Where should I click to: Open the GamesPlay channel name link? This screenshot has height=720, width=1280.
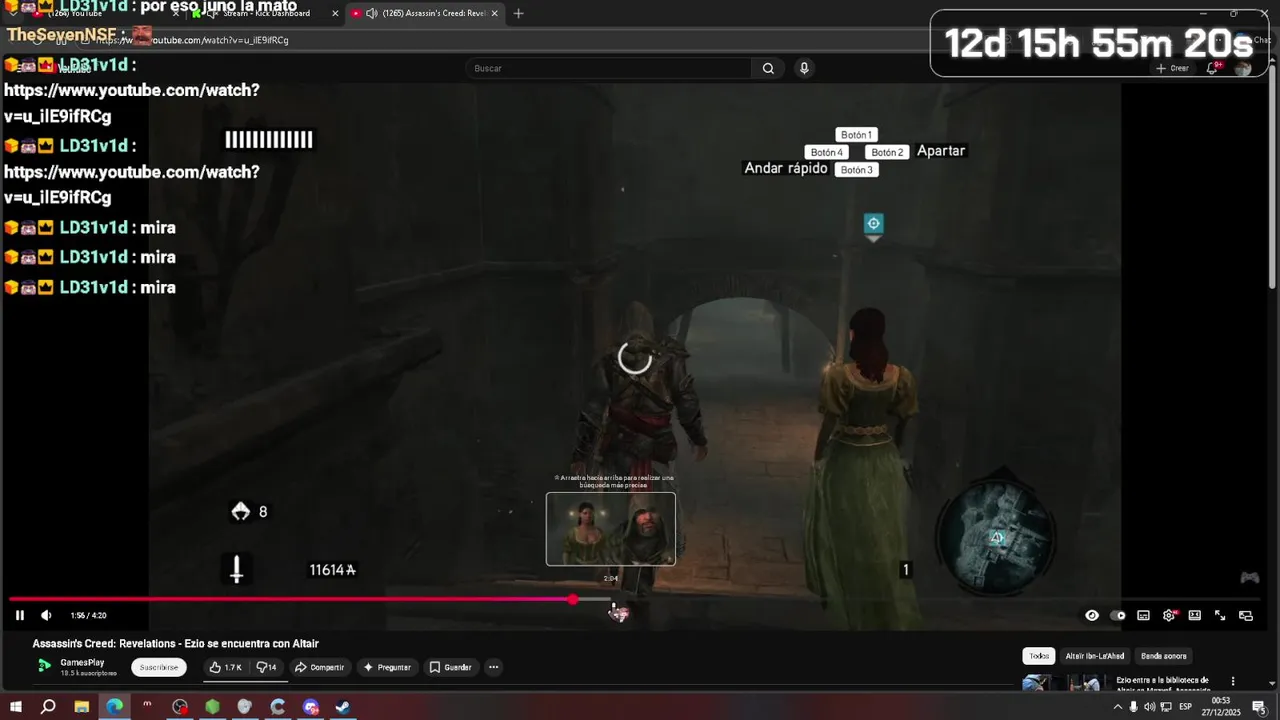tap(82, 662)
